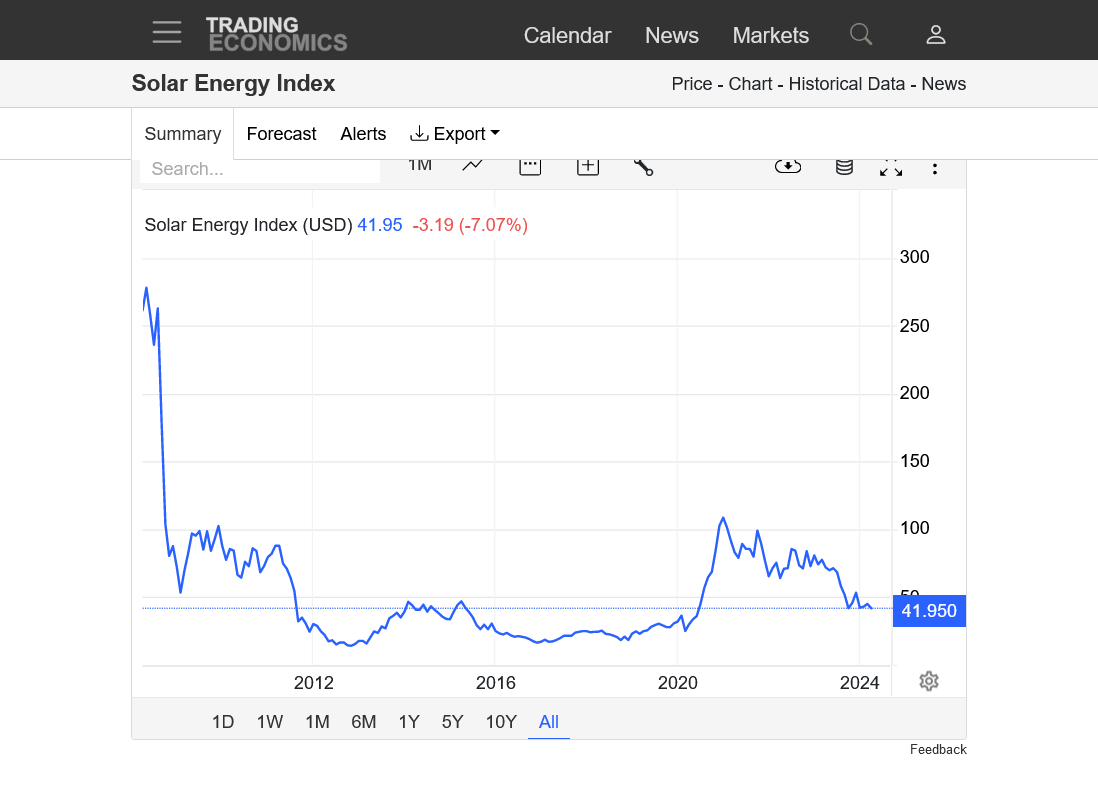The height and width of the screenshot is (807, 1098).
Task: Switch to the Alerts tab
Action: (x=363, y=134)
